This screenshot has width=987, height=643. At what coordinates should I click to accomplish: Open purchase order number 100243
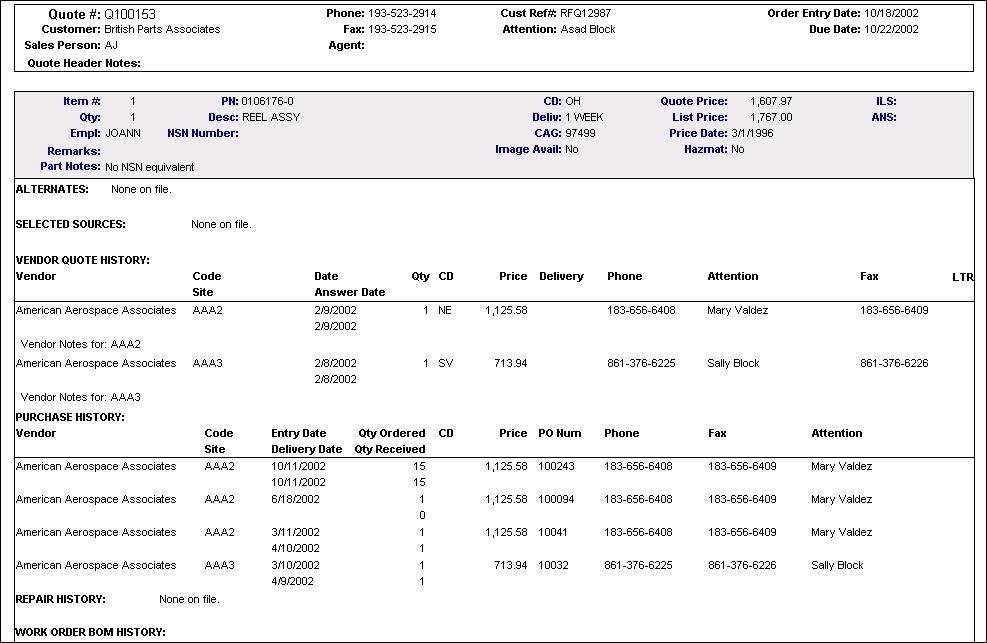click(x=555, y=466)
